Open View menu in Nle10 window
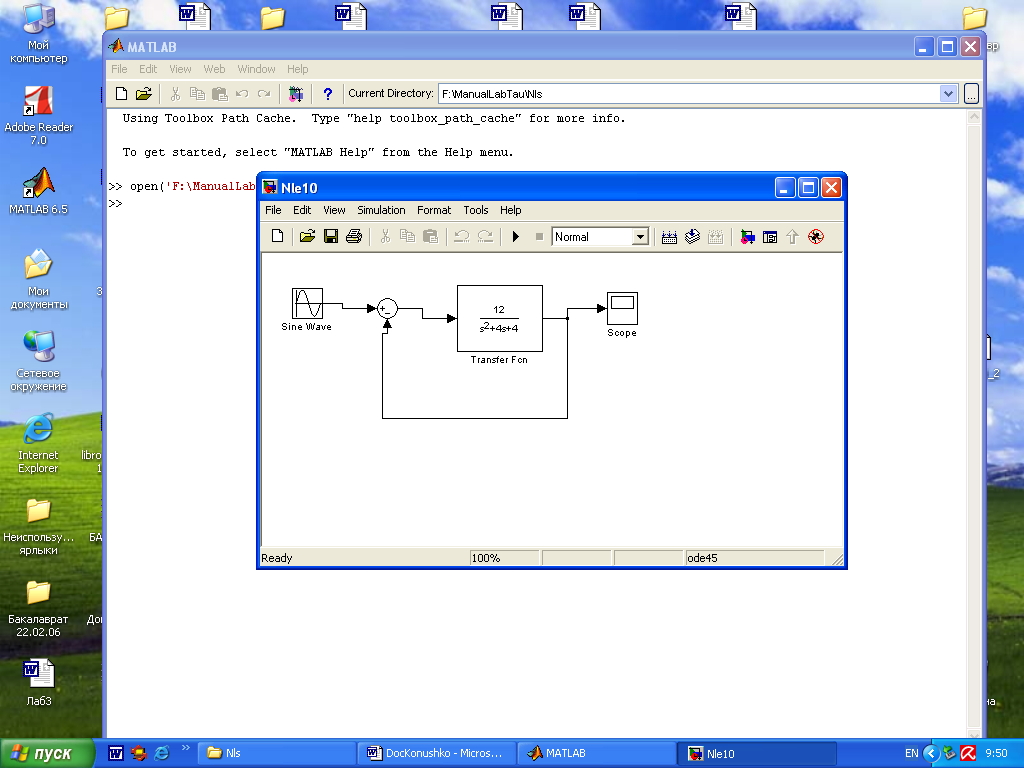1024x768 pixels. pyautogui.click(x=334, y=210)
